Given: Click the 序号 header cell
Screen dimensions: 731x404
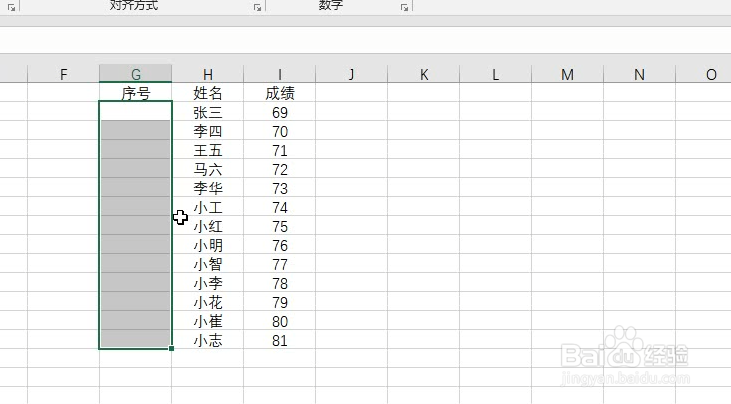Looking at the screenshot, I should [x=136, y=92].
